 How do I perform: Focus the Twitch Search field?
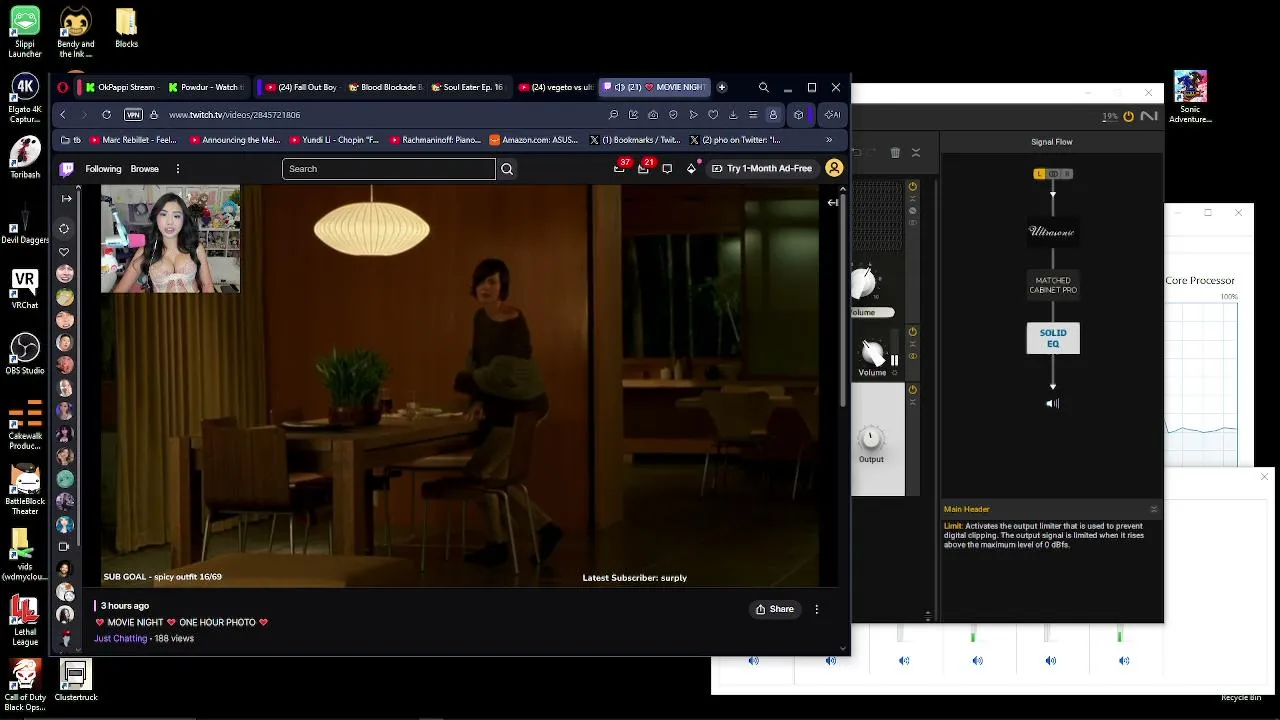[x=389, y=169]
